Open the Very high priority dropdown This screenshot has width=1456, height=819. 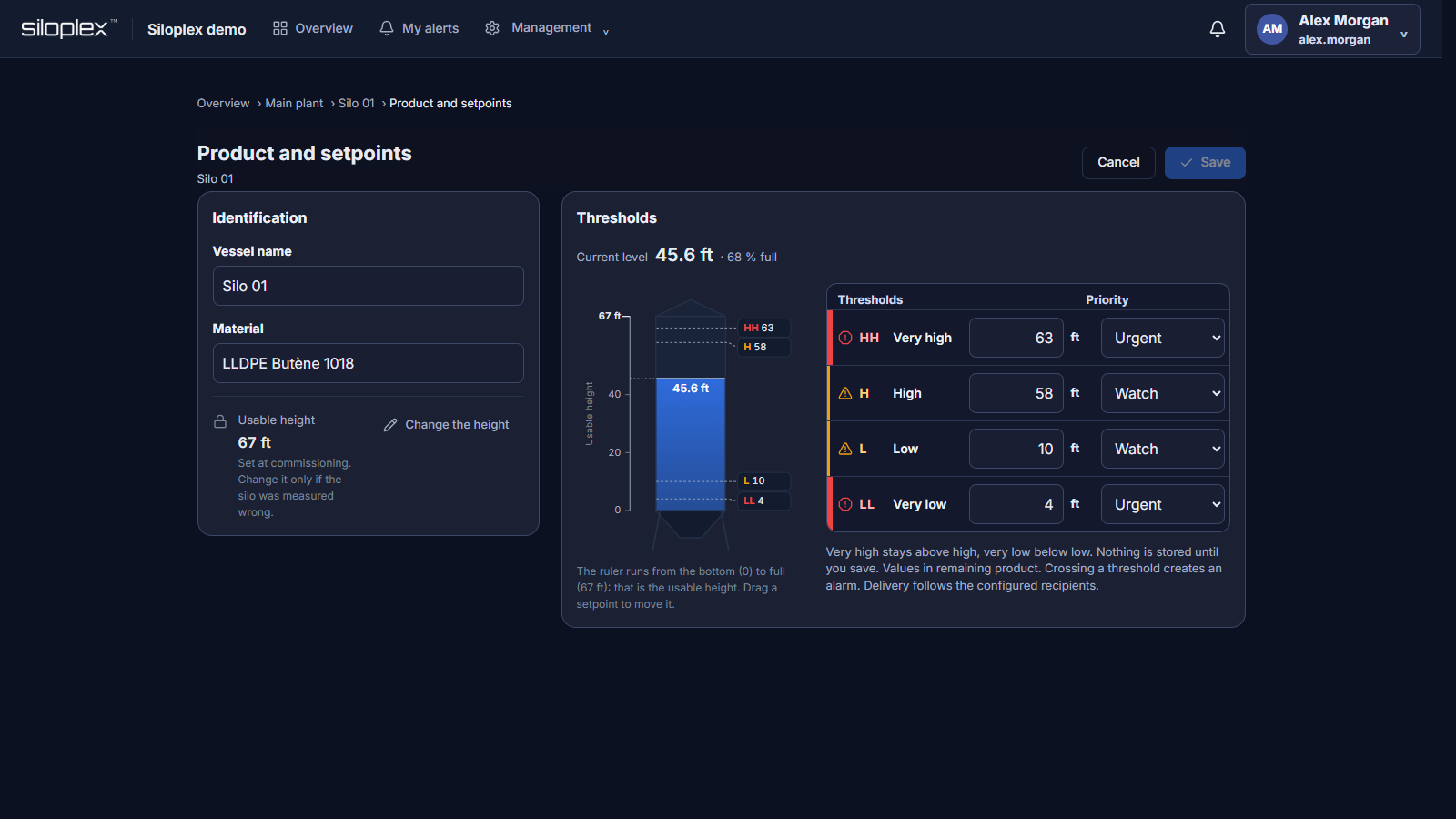[x=1163, y=338]
